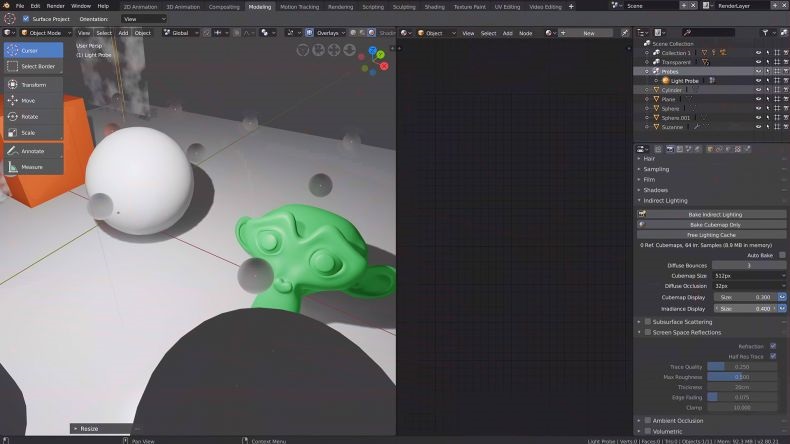Enable Ambient Occlusion checkbox
The height and width of the screenshot is (444, 790).
click(x=648, y=420)
